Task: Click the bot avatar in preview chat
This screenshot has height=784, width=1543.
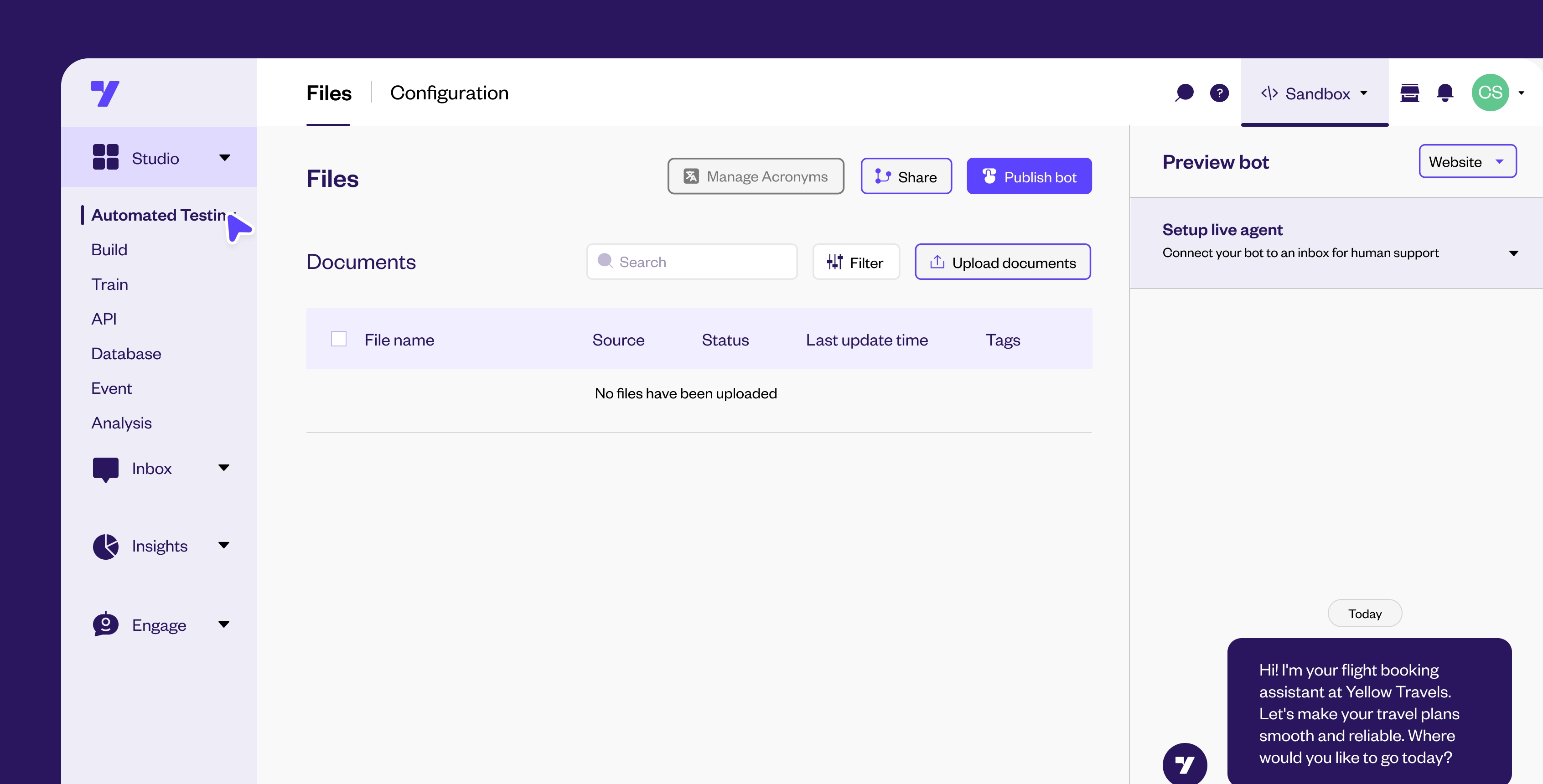Action: pos(1184,763)
